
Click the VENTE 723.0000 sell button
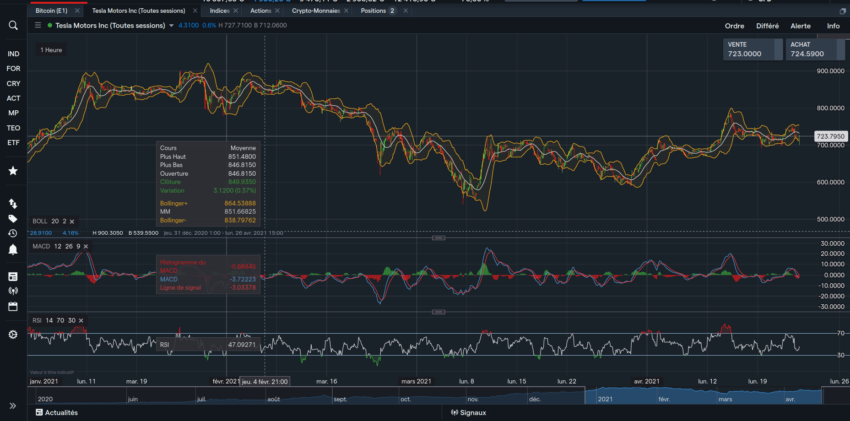752,49
